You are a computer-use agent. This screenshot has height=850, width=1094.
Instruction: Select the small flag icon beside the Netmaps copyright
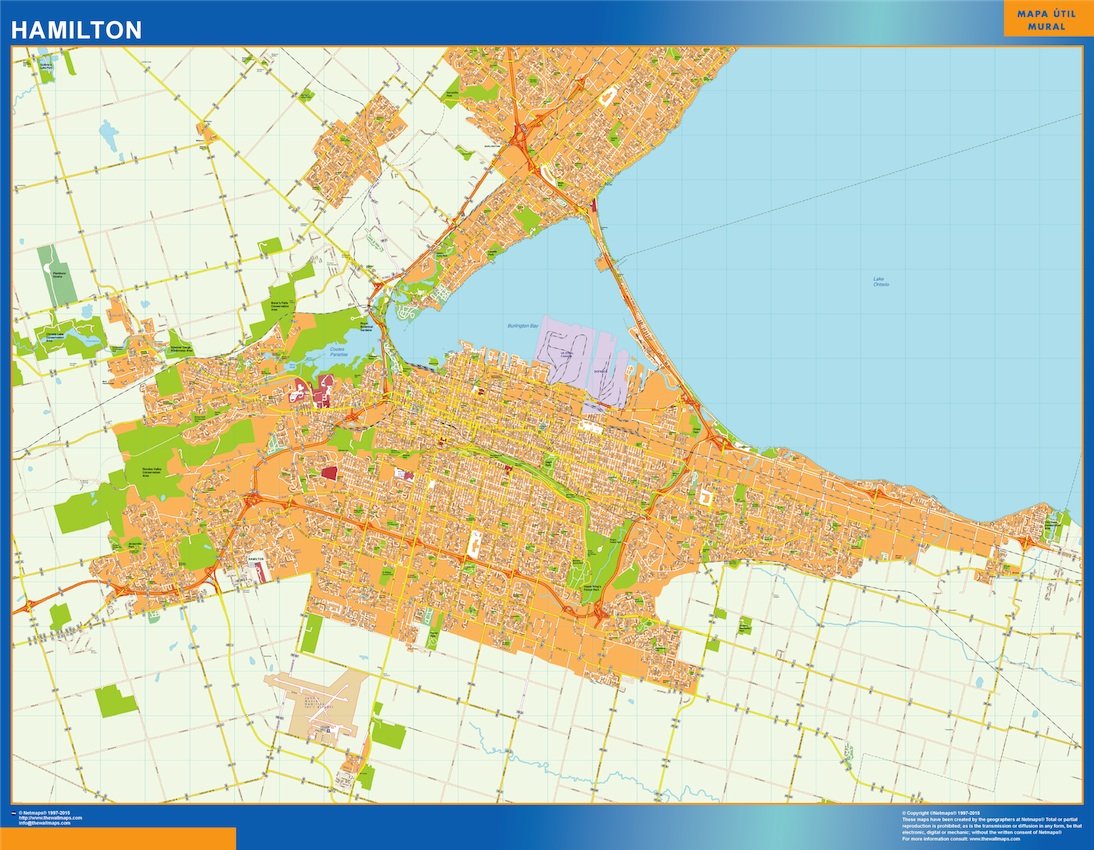pyautogui.click(x=13, y=813)
